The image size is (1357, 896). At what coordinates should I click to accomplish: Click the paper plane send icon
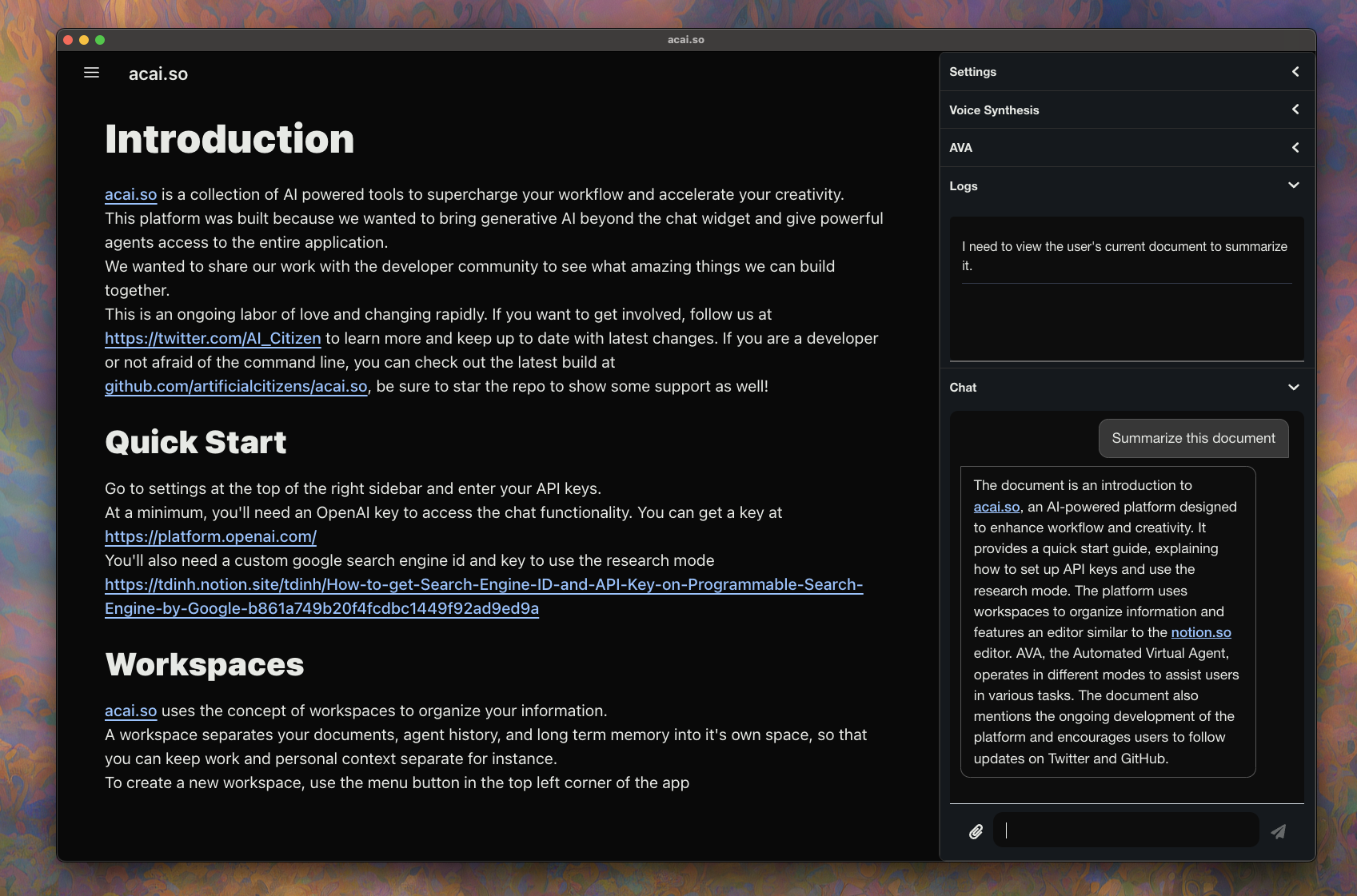pyautogui.click(x=1279, y=832)
